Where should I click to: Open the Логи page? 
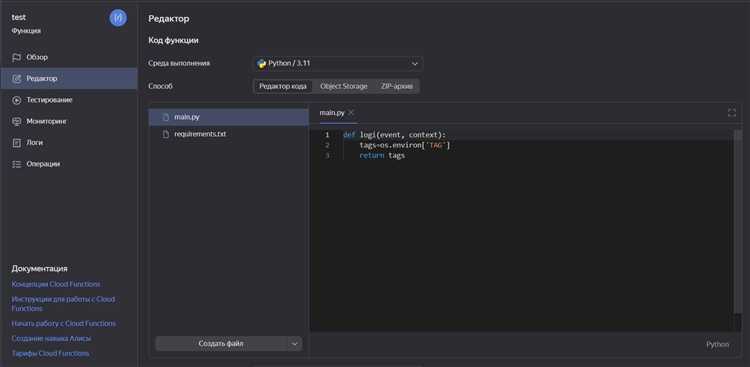coord(69,143)
